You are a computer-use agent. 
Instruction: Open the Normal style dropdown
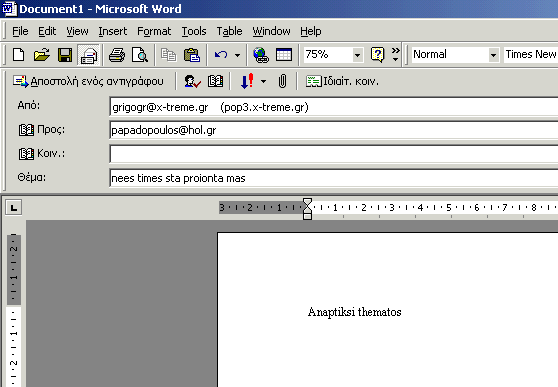[x=493, y=55]
